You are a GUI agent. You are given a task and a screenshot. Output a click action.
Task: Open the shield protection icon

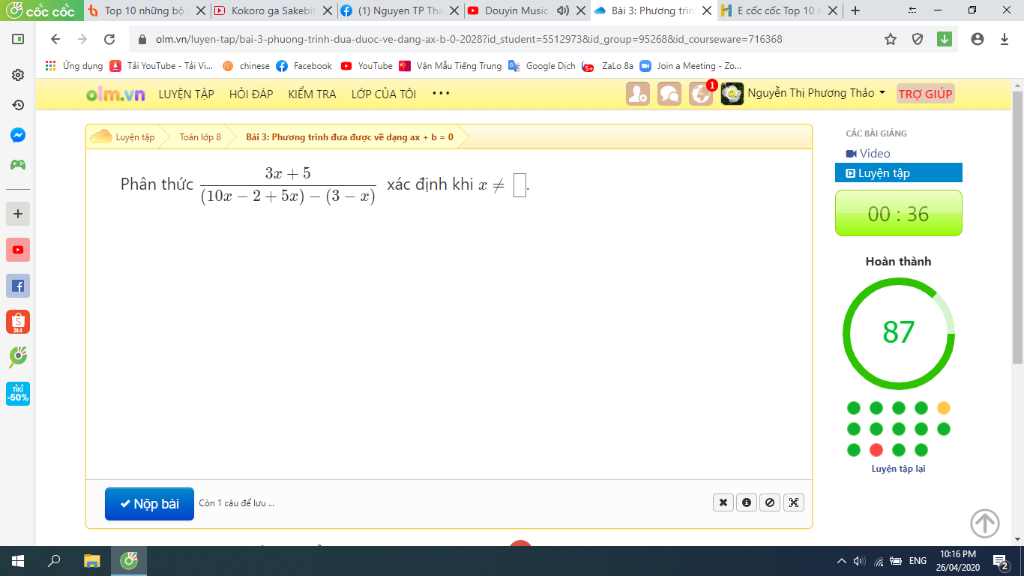[918, 39]
